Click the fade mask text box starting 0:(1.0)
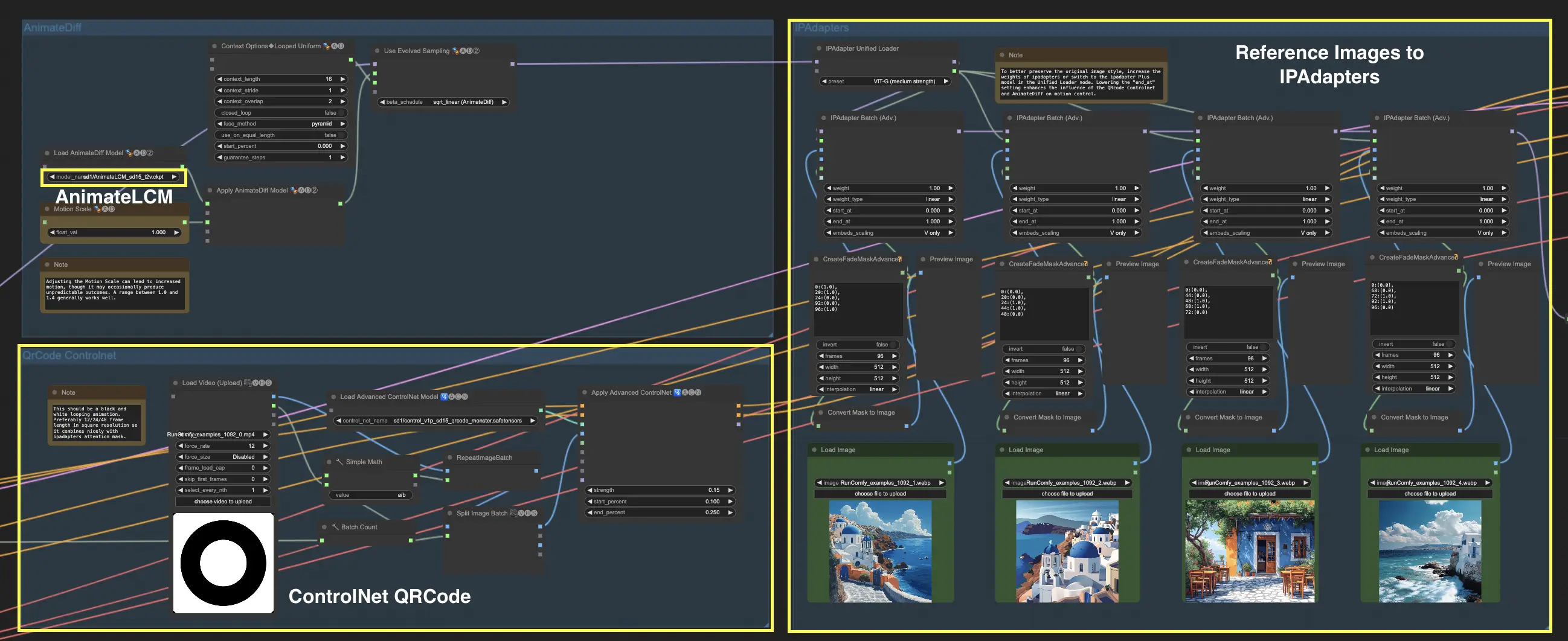Viewport: 1568px width, 641px height. pyautogui.click(x=858, y=308)
